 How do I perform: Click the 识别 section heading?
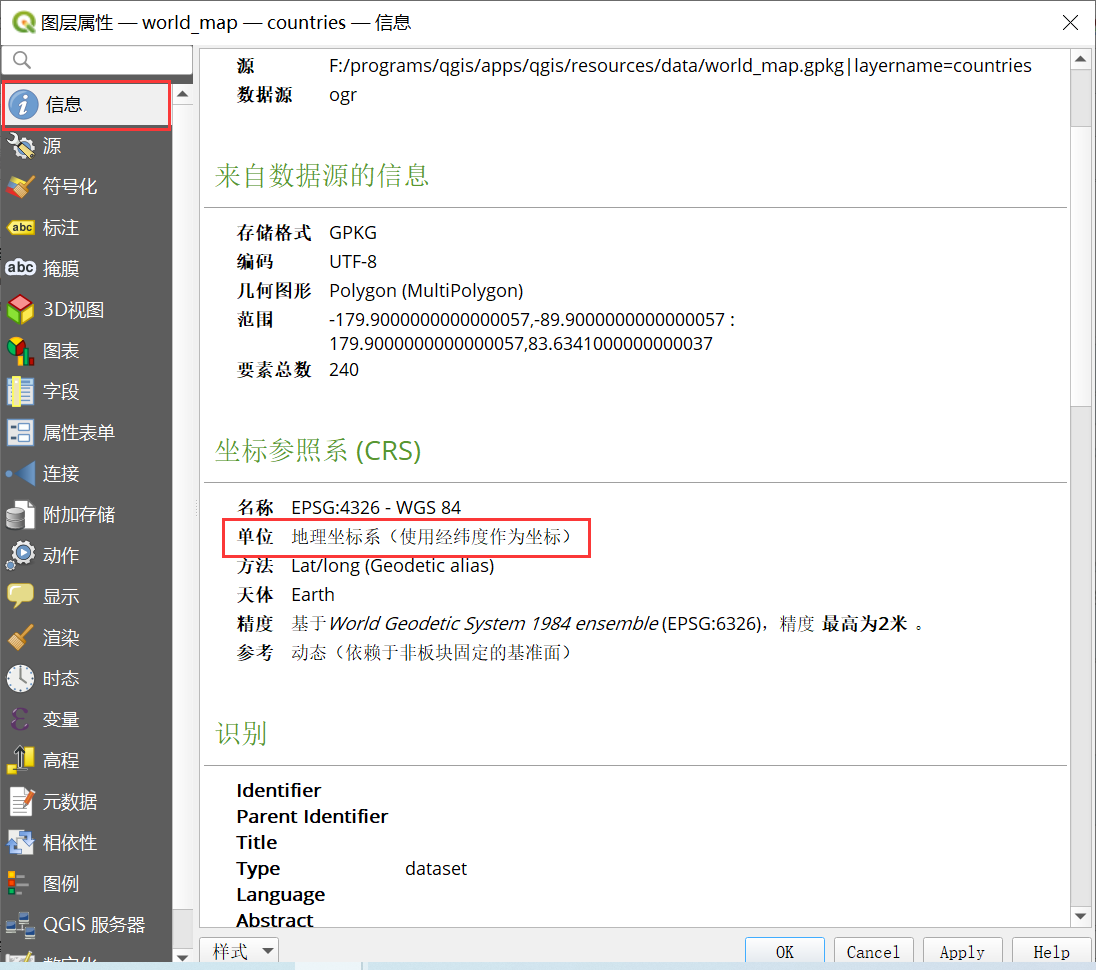click(x=241, y=734)
